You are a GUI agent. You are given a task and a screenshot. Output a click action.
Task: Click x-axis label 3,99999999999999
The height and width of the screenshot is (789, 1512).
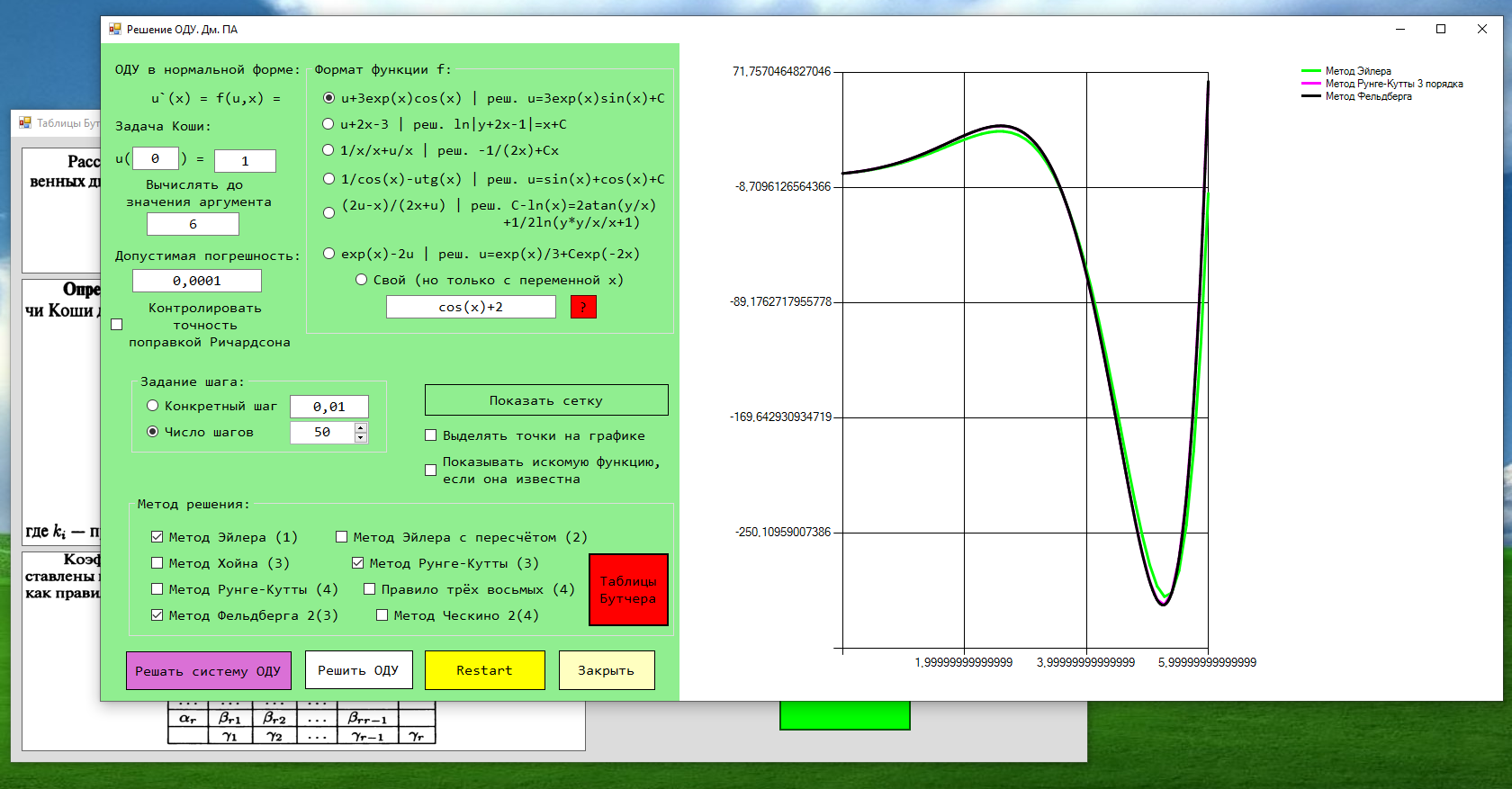click(1085, 662)
